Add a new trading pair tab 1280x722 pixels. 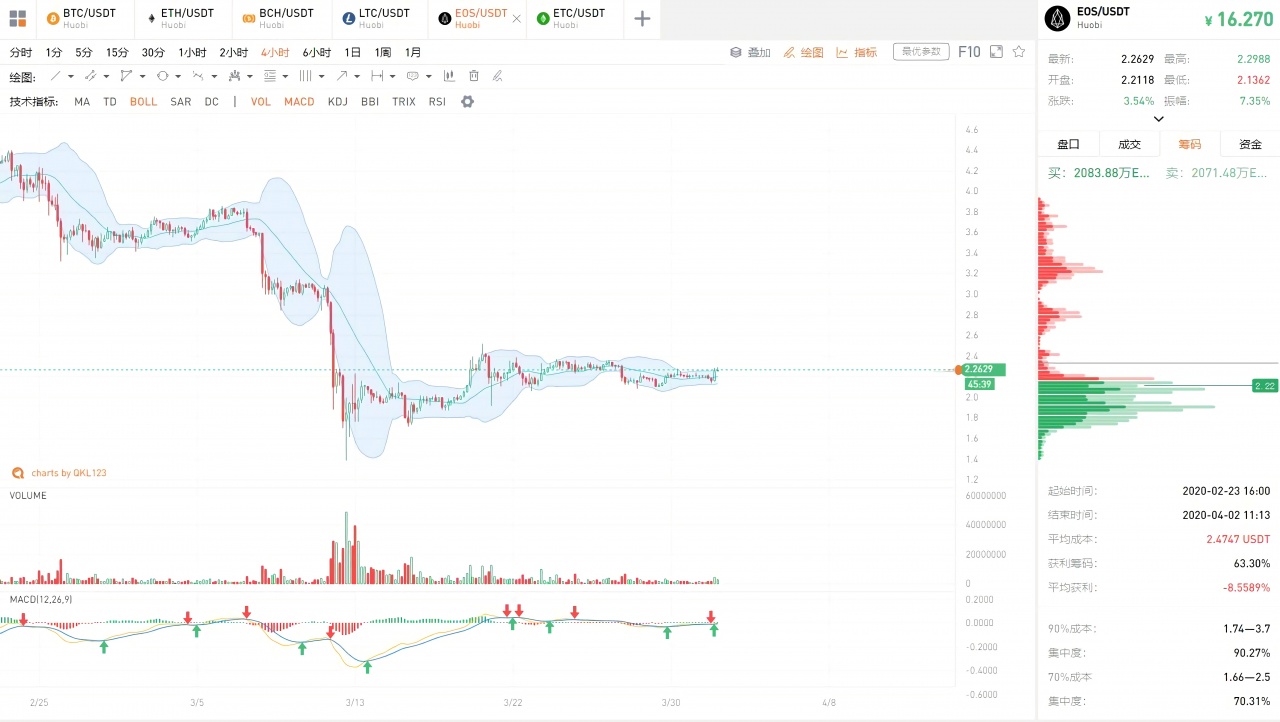point(642,18)
